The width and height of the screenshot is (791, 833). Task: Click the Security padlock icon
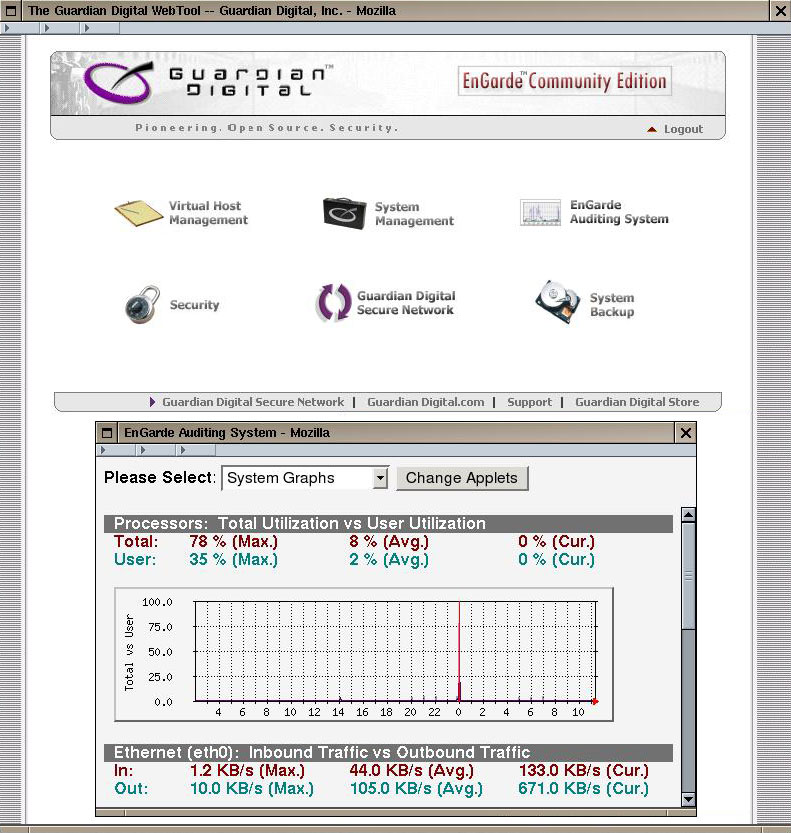point(142,304)
